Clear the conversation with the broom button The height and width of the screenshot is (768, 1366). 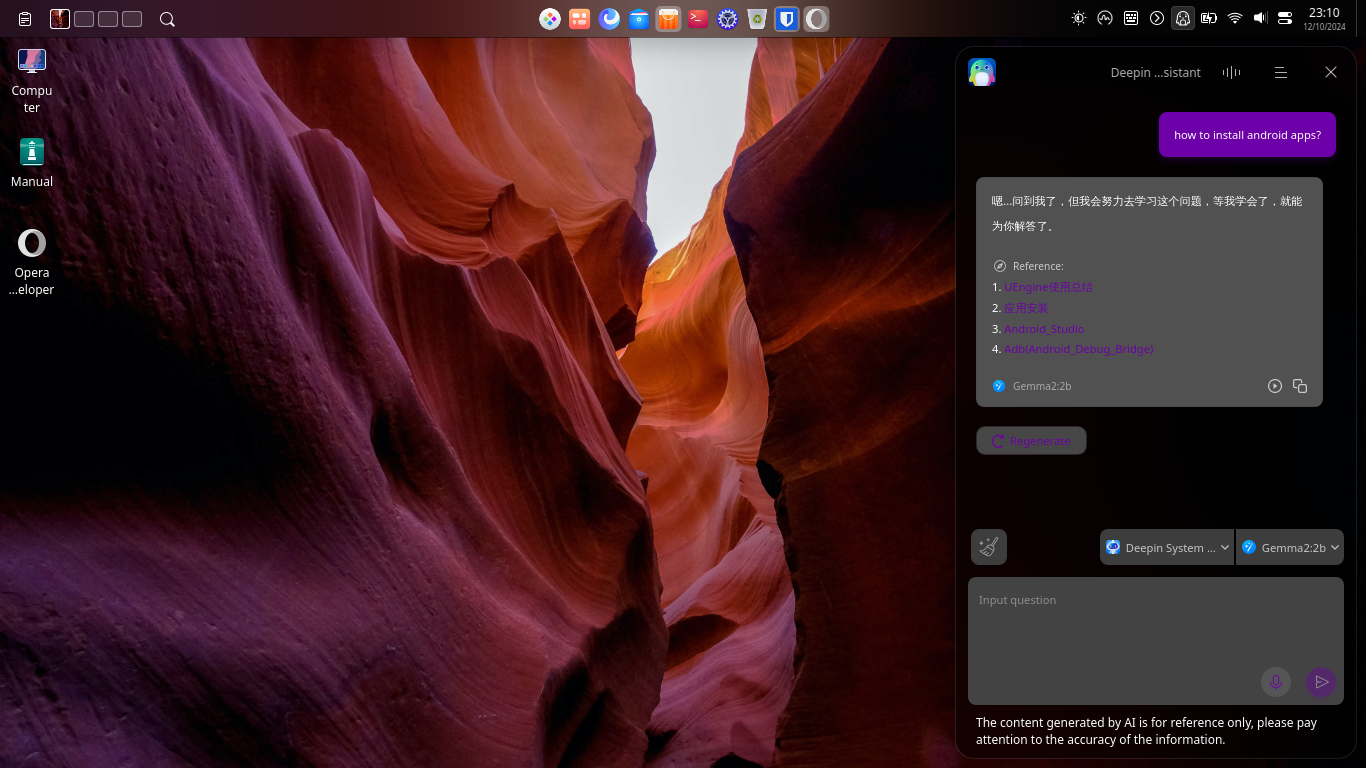(x=989, y=547)
